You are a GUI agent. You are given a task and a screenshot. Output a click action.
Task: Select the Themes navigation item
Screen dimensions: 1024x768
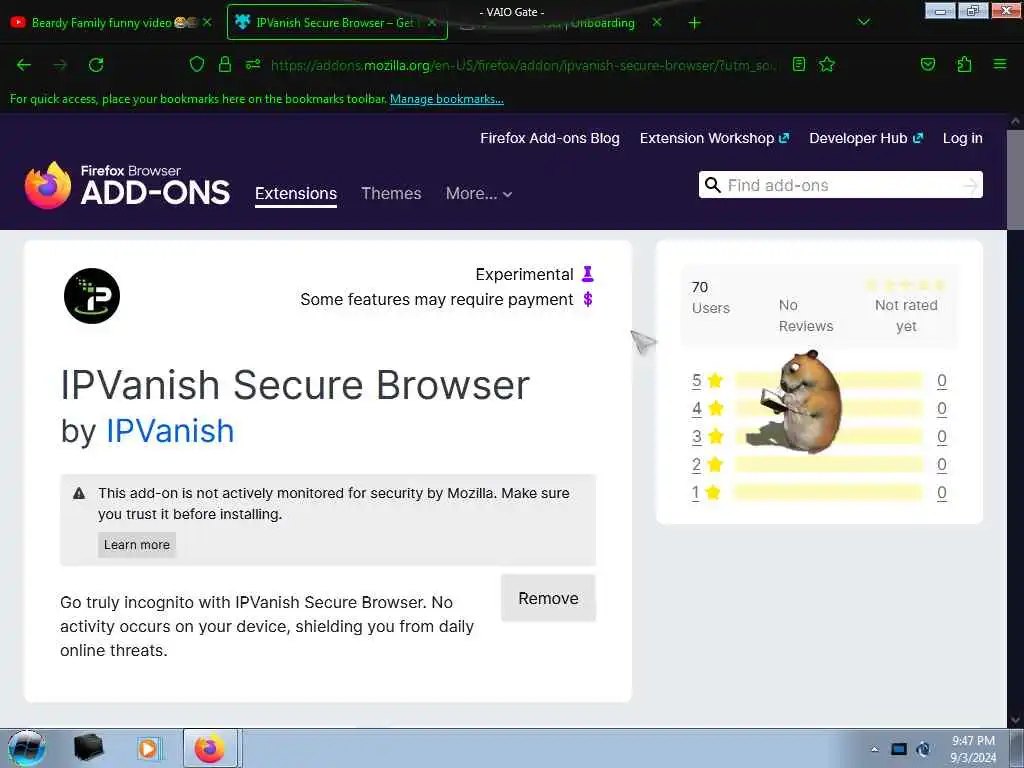pos(391,194)
